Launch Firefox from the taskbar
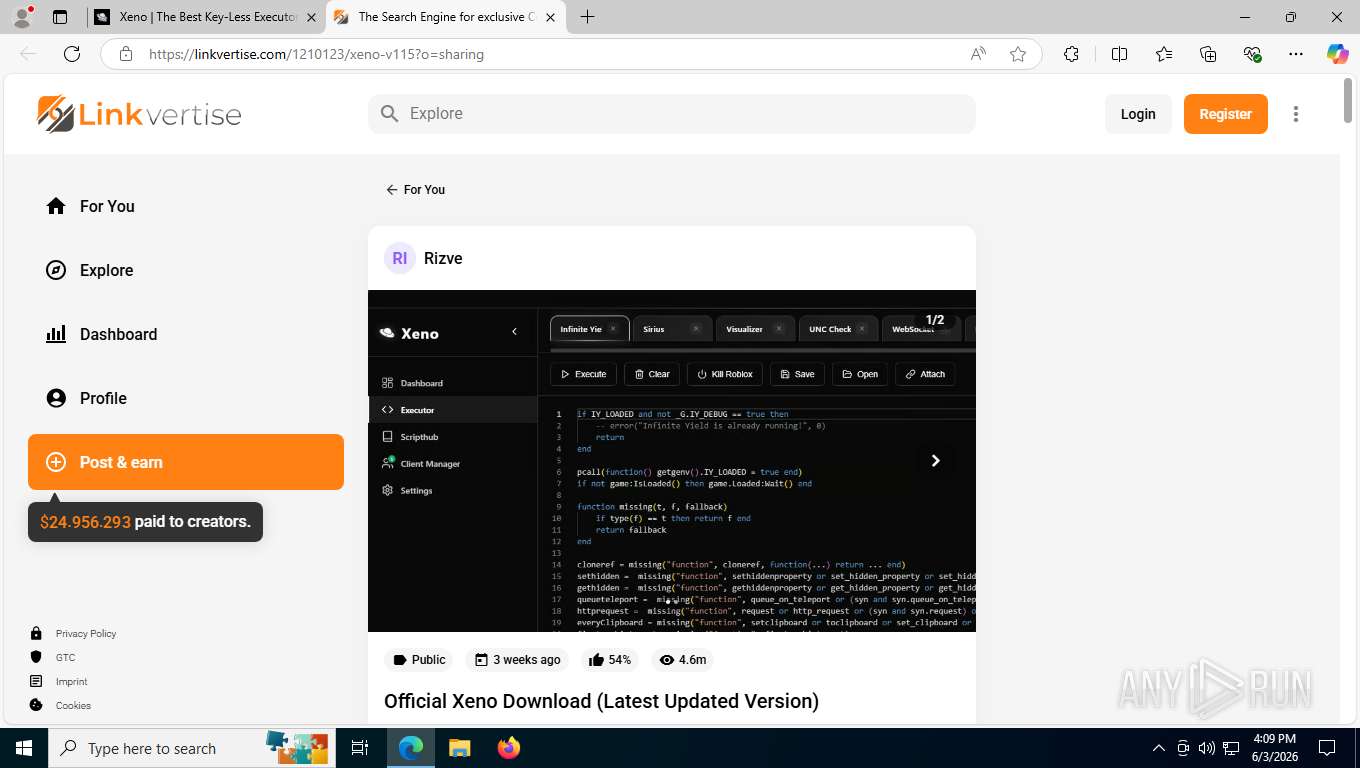The height and width of the screenshot is (768, 1360). point(509,748)
